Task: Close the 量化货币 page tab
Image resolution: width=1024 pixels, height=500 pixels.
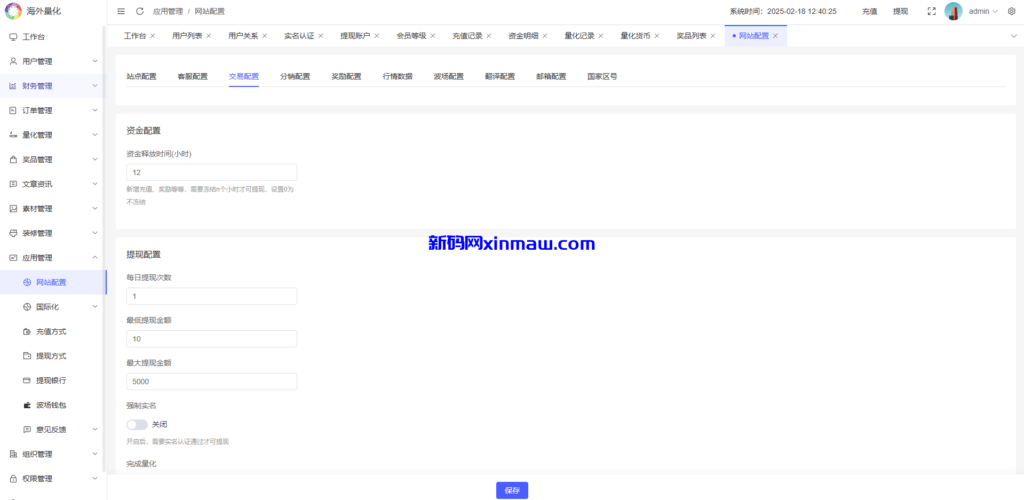Action: [656, 36]
